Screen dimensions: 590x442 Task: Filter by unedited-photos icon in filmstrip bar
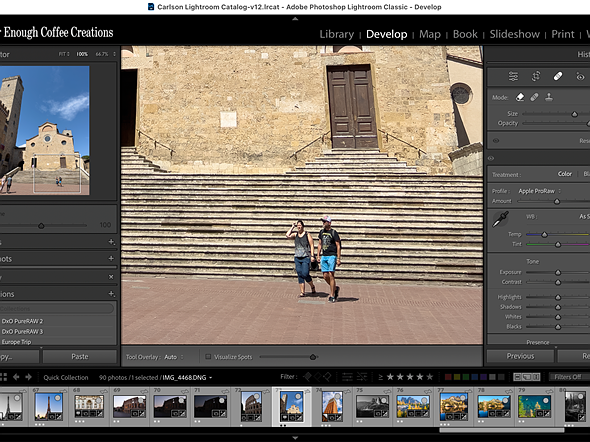coord(362,377)
